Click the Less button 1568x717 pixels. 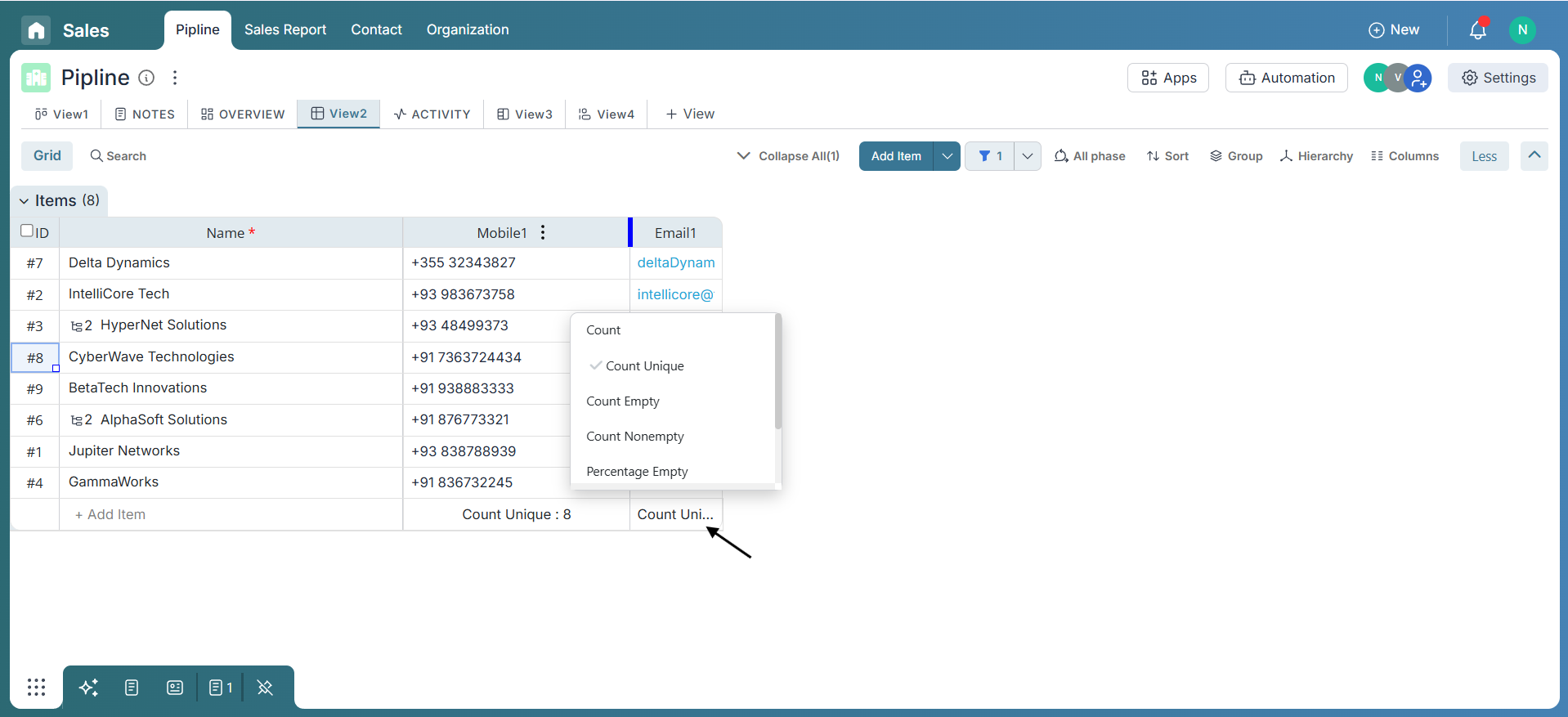click(1485, 156)
